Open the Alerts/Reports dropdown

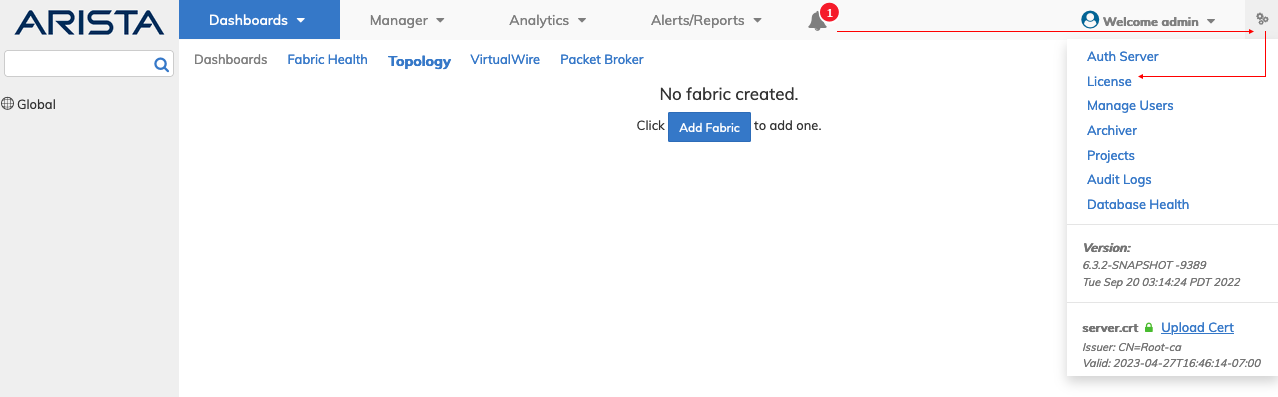(706, 20)
